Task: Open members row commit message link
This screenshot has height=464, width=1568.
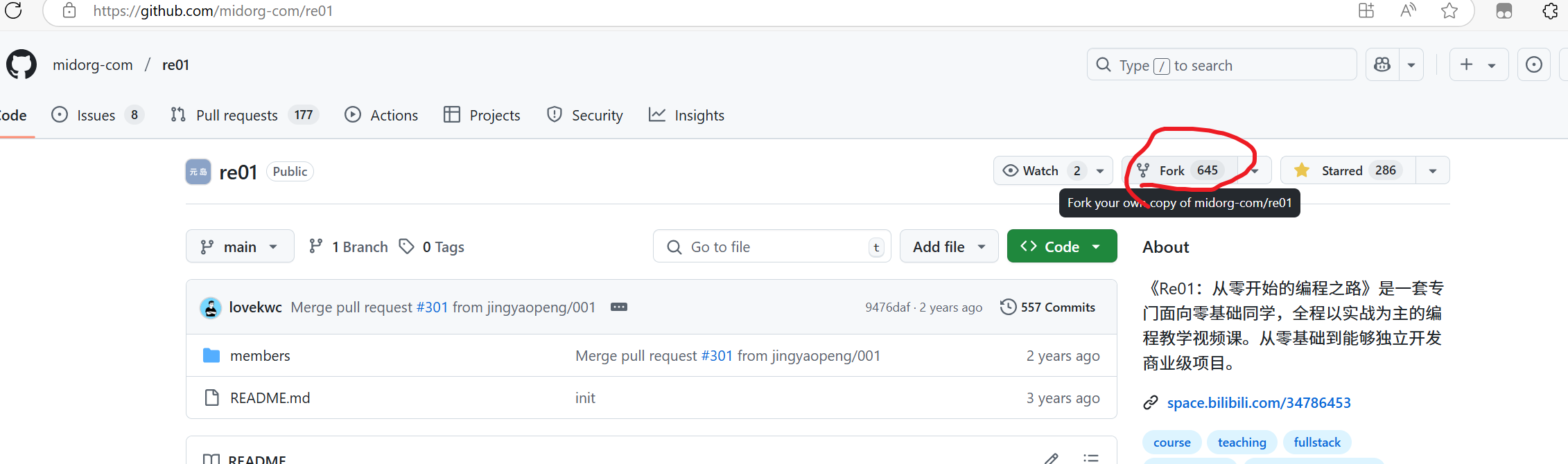Action: [728, 355]
